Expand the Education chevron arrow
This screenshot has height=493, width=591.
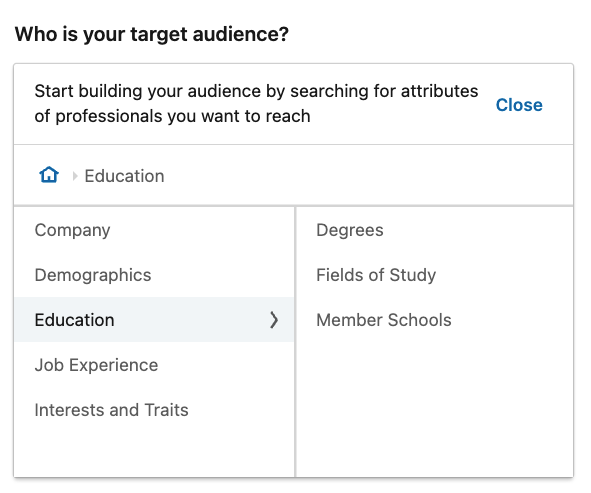tap(274, 320)
